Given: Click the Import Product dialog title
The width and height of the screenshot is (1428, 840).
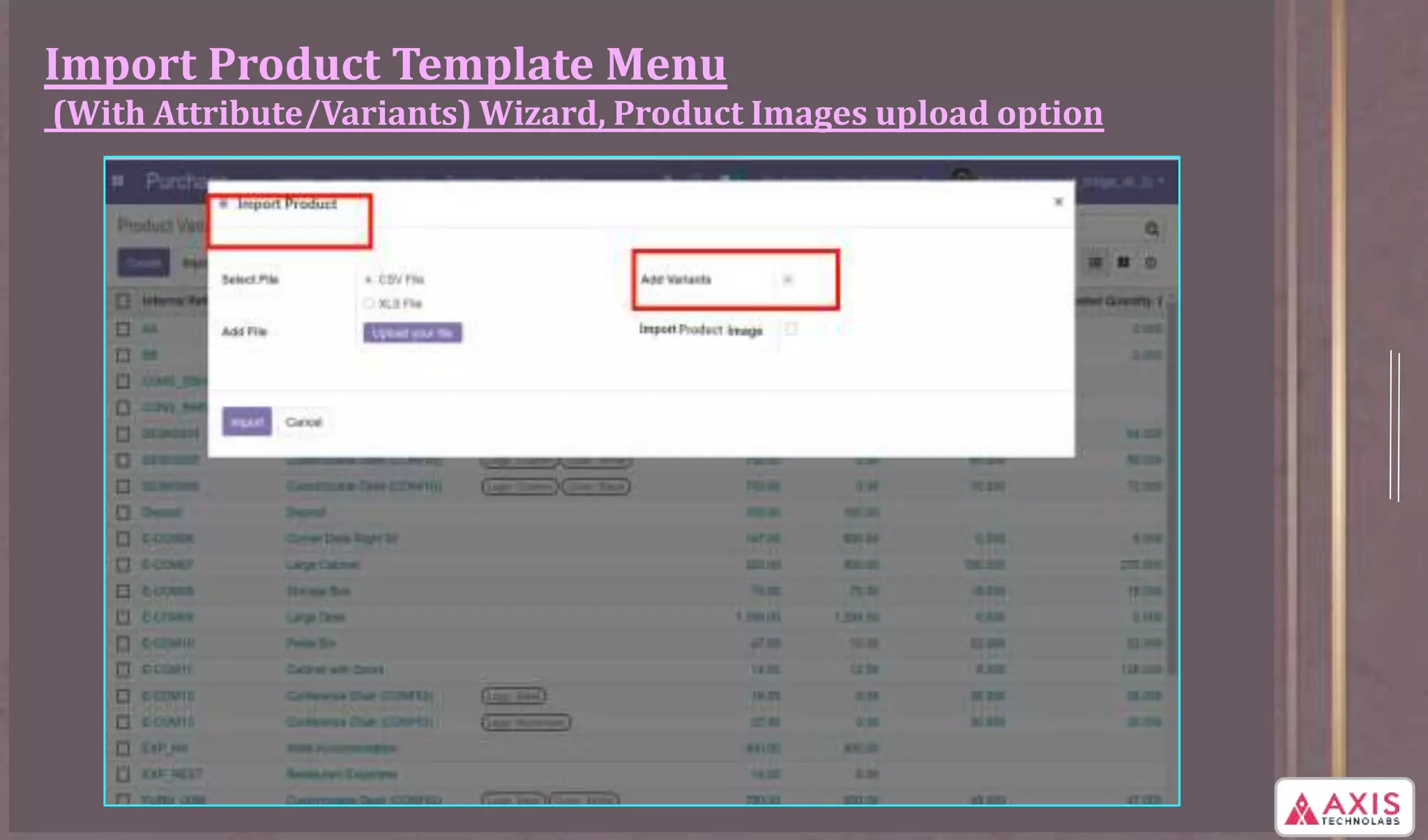Looking at the screenshot, I should pyautogui.click(x=287, y=204).
